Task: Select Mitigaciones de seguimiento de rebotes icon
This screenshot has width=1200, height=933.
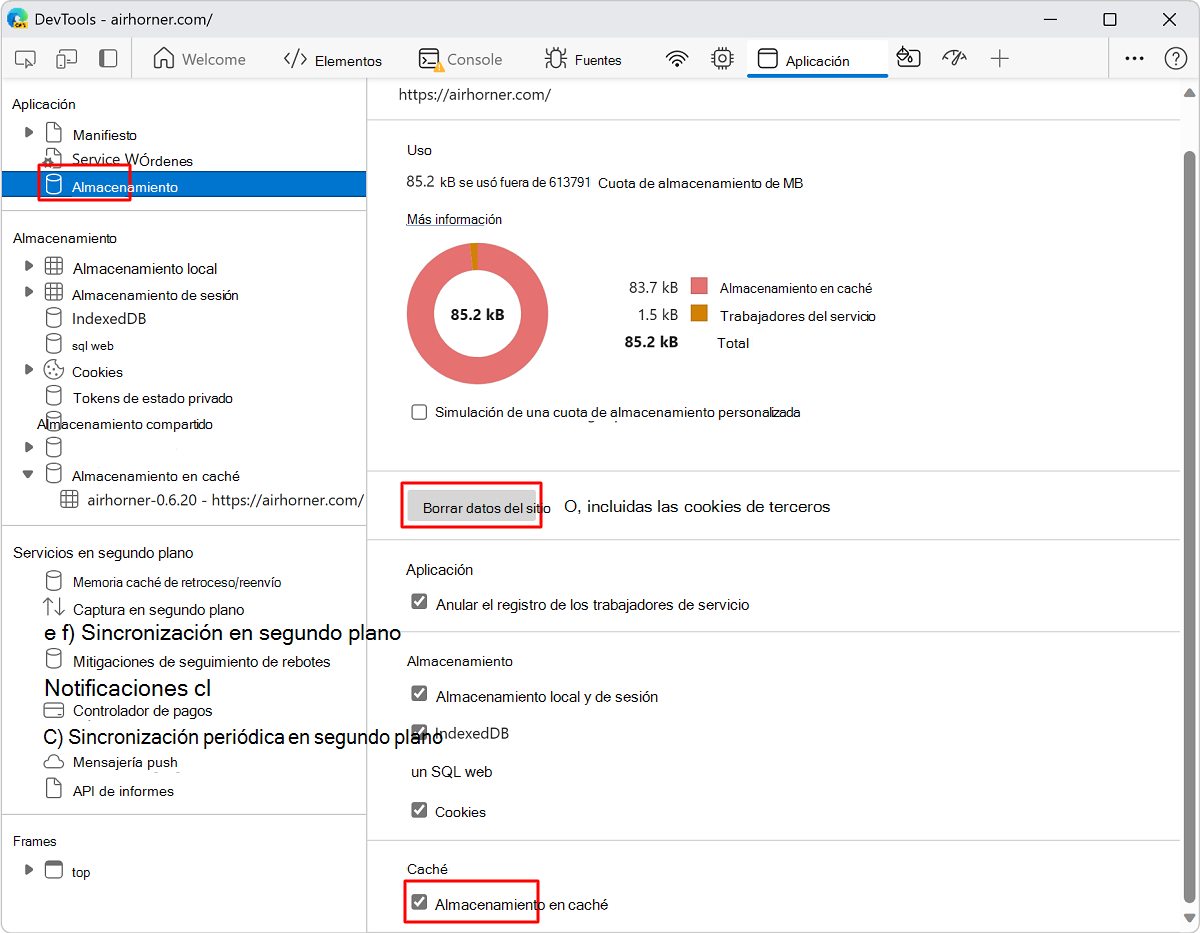Action: 54,659
